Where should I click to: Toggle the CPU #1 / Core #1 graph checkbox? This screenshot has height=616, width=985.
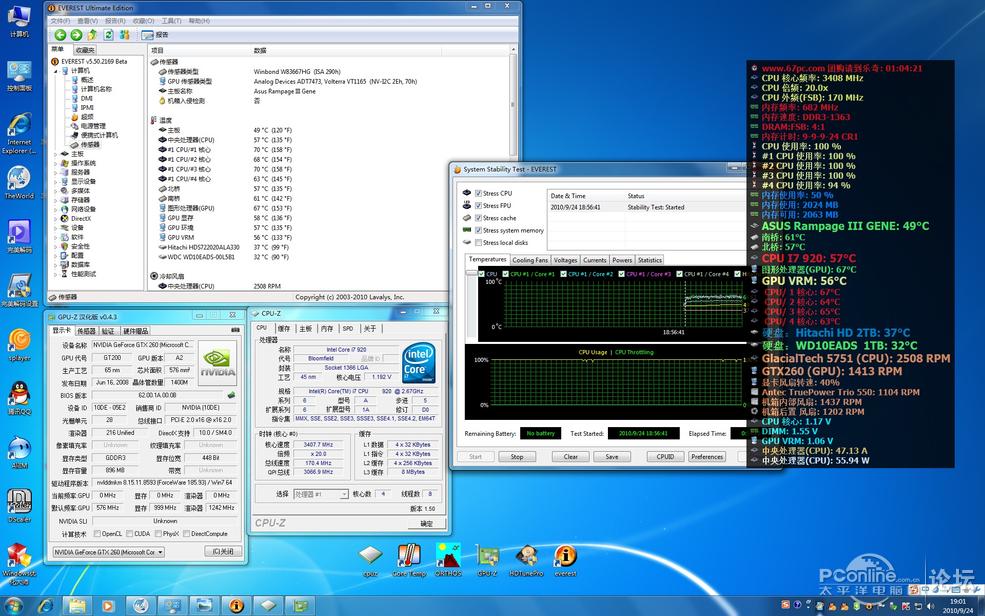[506, 274]
